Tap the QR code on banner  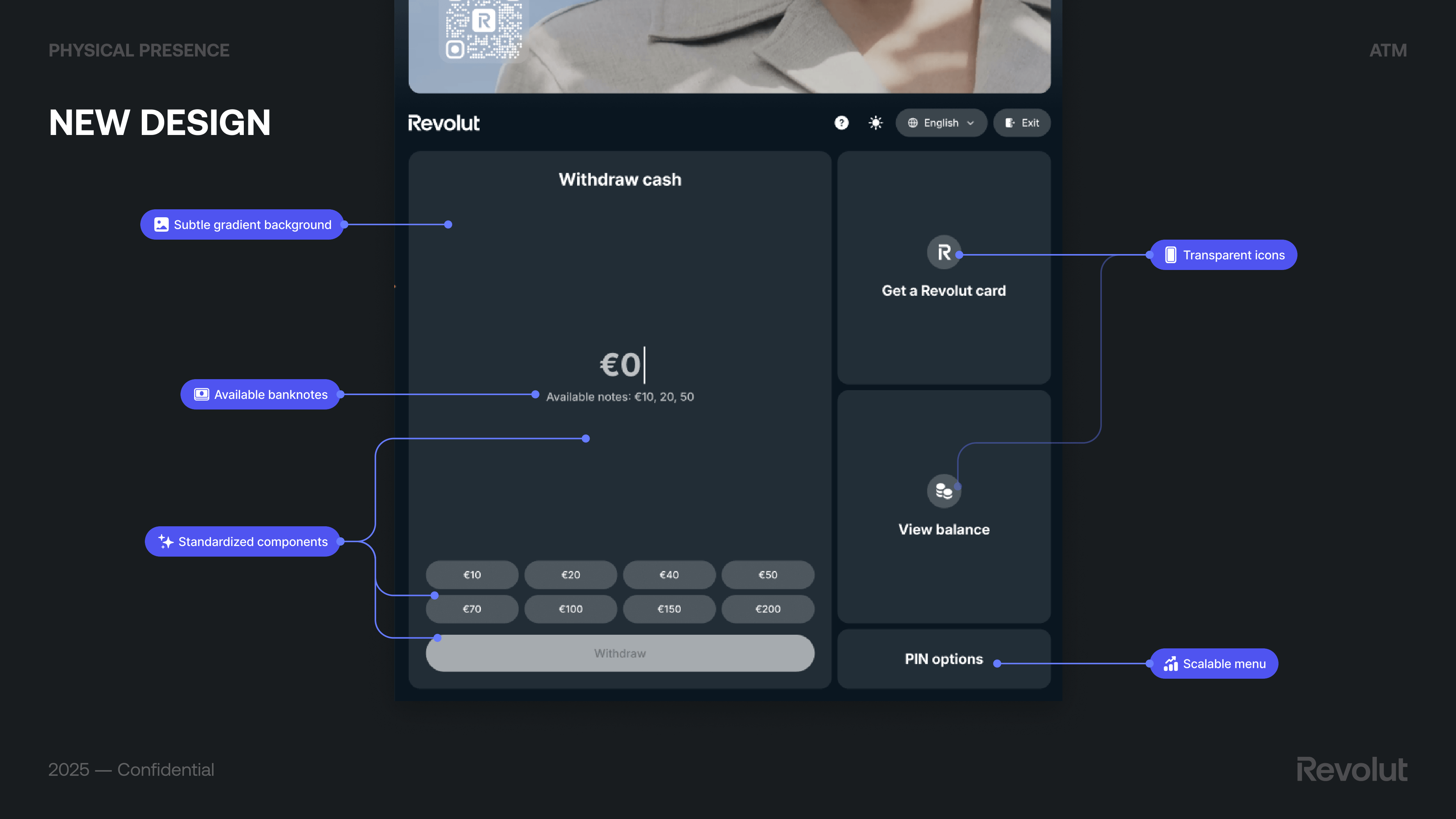[483, 28]
